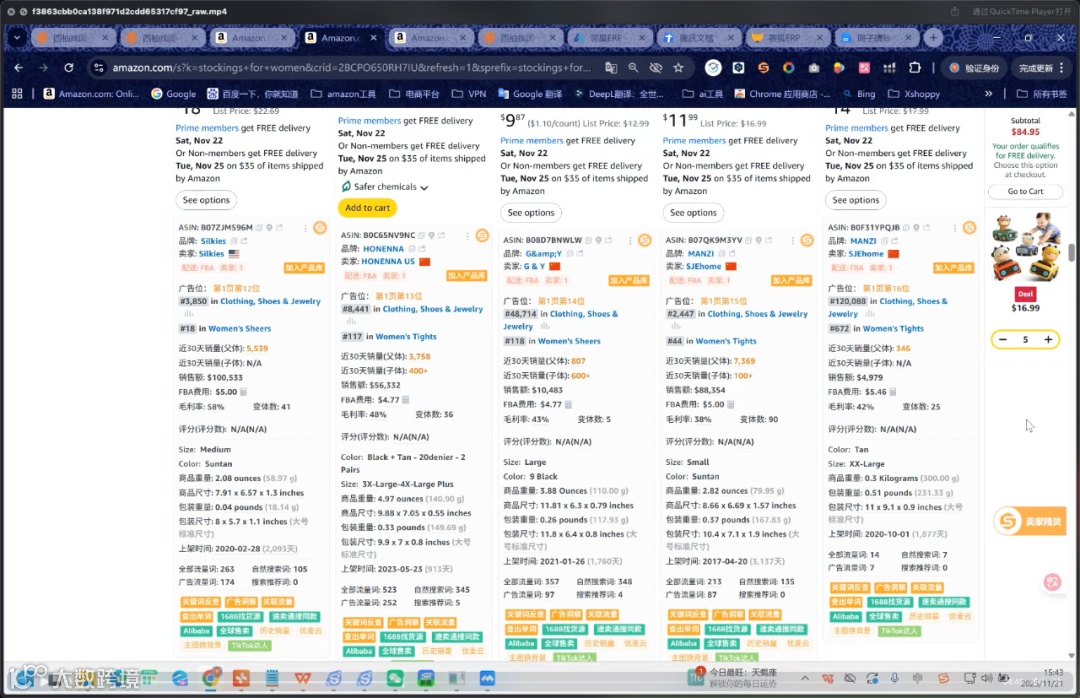Open a new Chrome tab with plus button

(x=933, y=38)
